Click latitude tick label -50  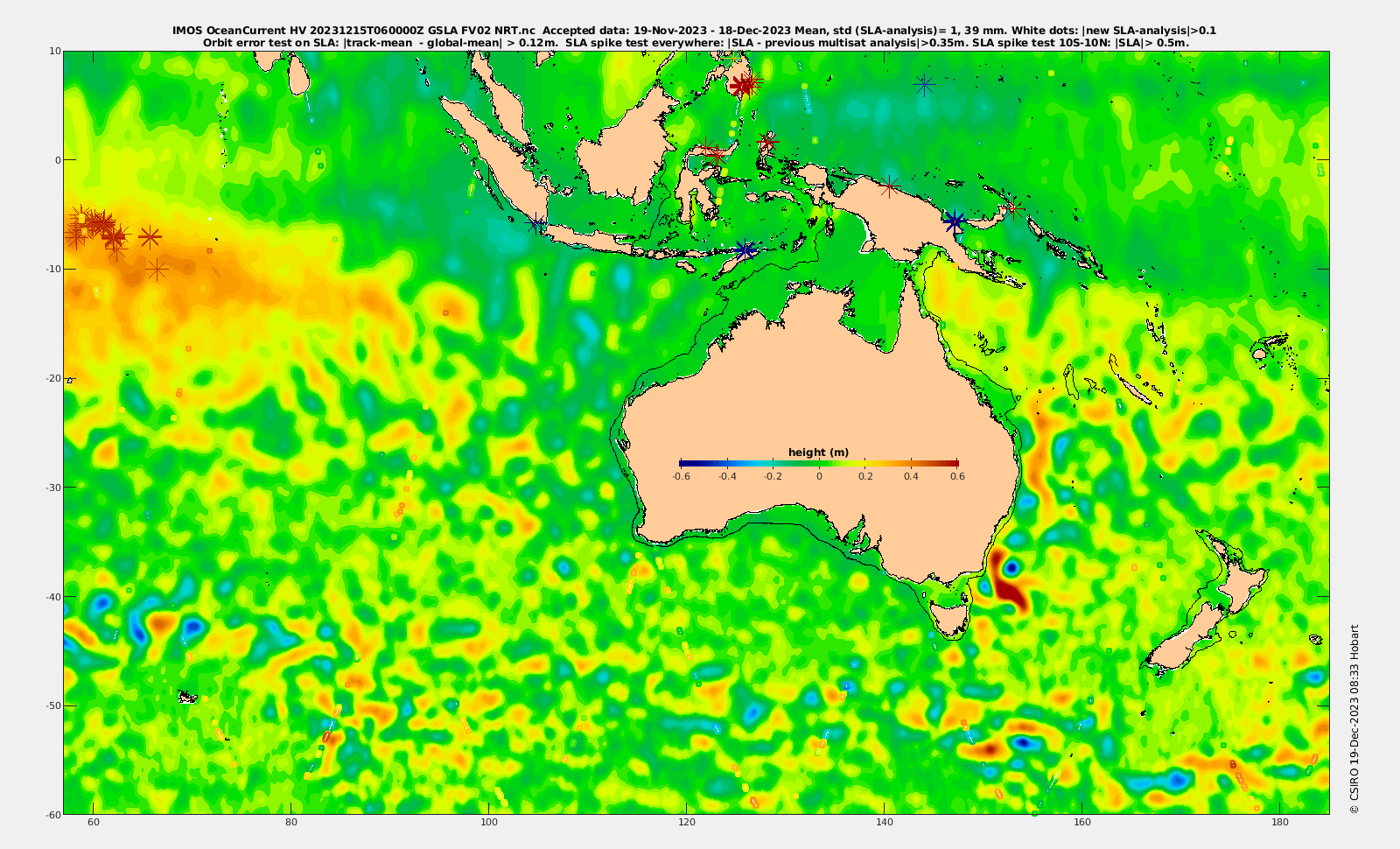coord(52,705)
